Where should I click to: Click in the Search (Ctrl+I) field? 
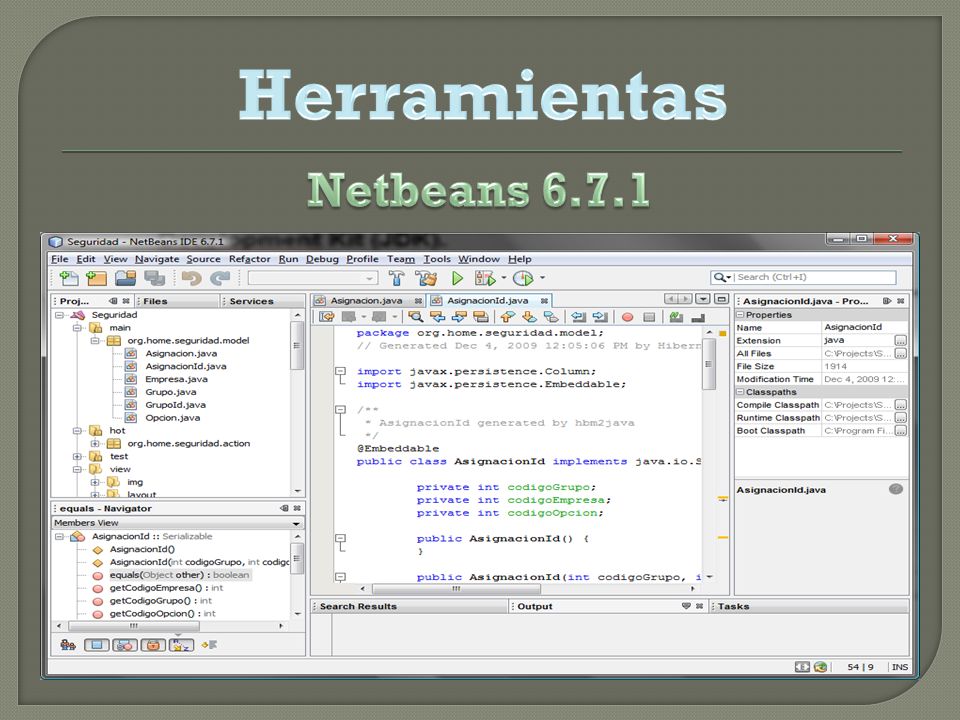pos(814,277)
